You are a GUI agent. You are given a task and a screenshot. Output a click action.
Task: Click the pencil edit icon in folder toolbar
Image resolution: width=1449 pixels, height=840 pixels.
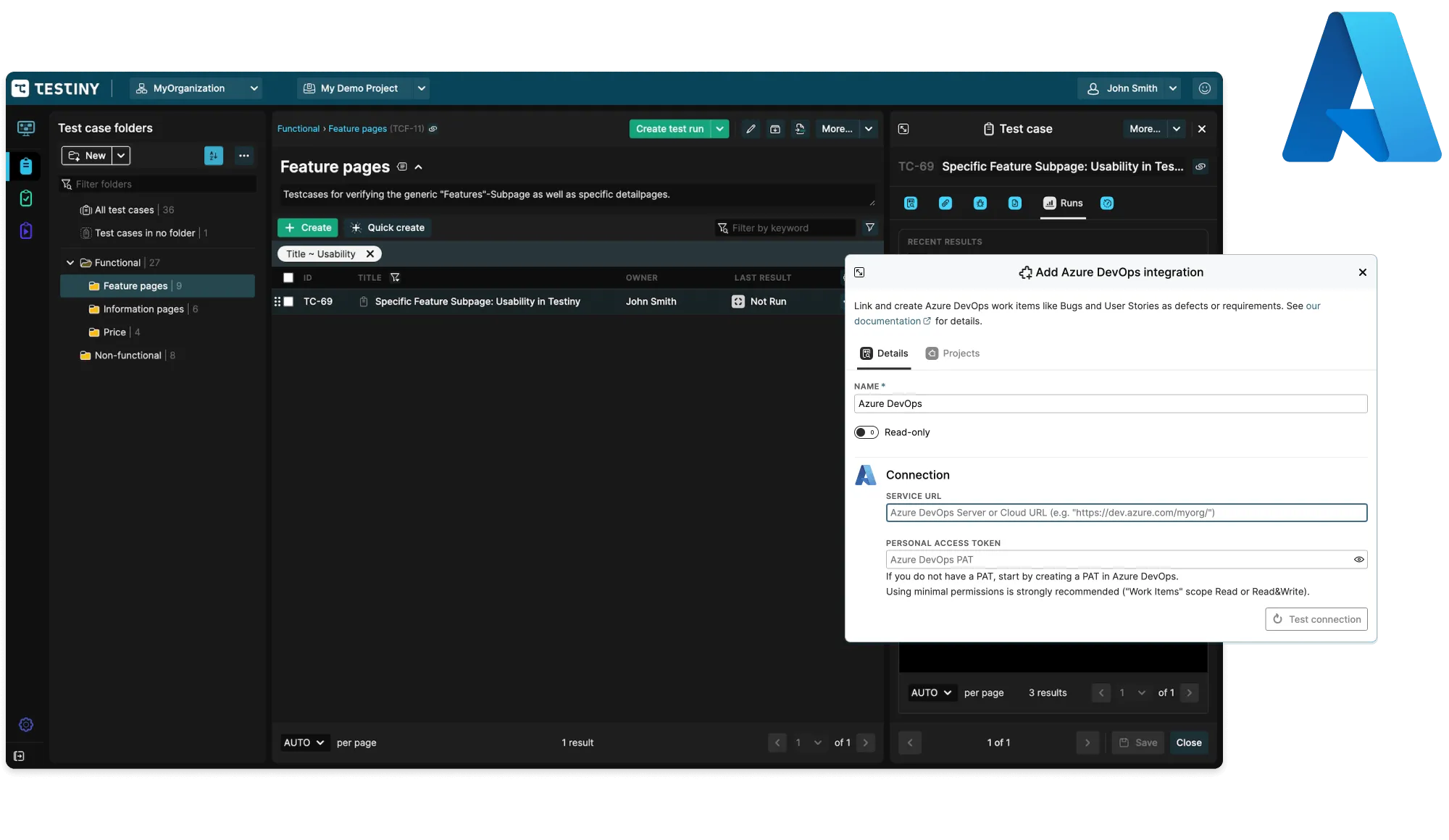(x=751, y=129)
